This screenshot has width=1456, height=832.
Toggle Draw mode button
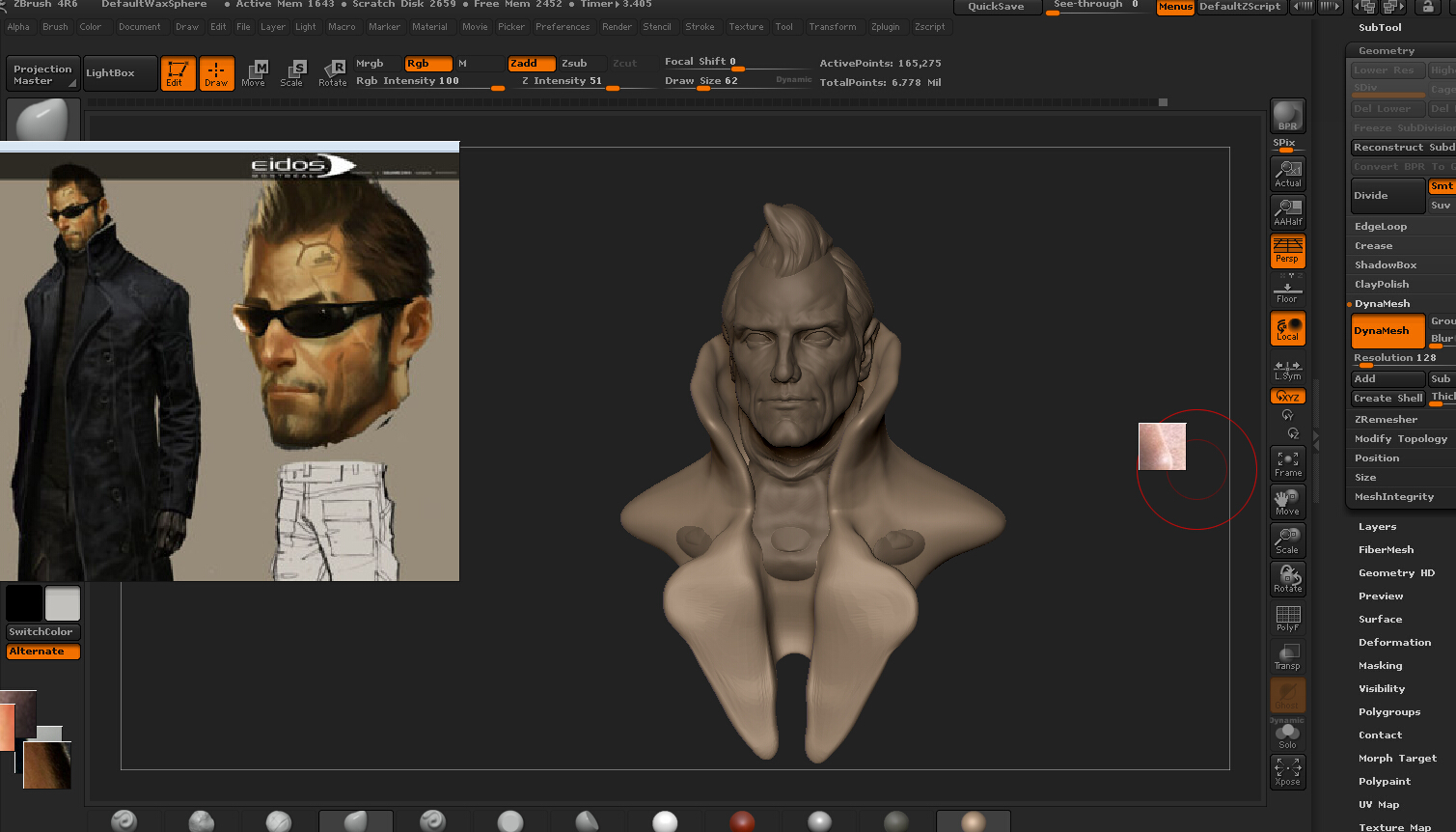(216, 73)
